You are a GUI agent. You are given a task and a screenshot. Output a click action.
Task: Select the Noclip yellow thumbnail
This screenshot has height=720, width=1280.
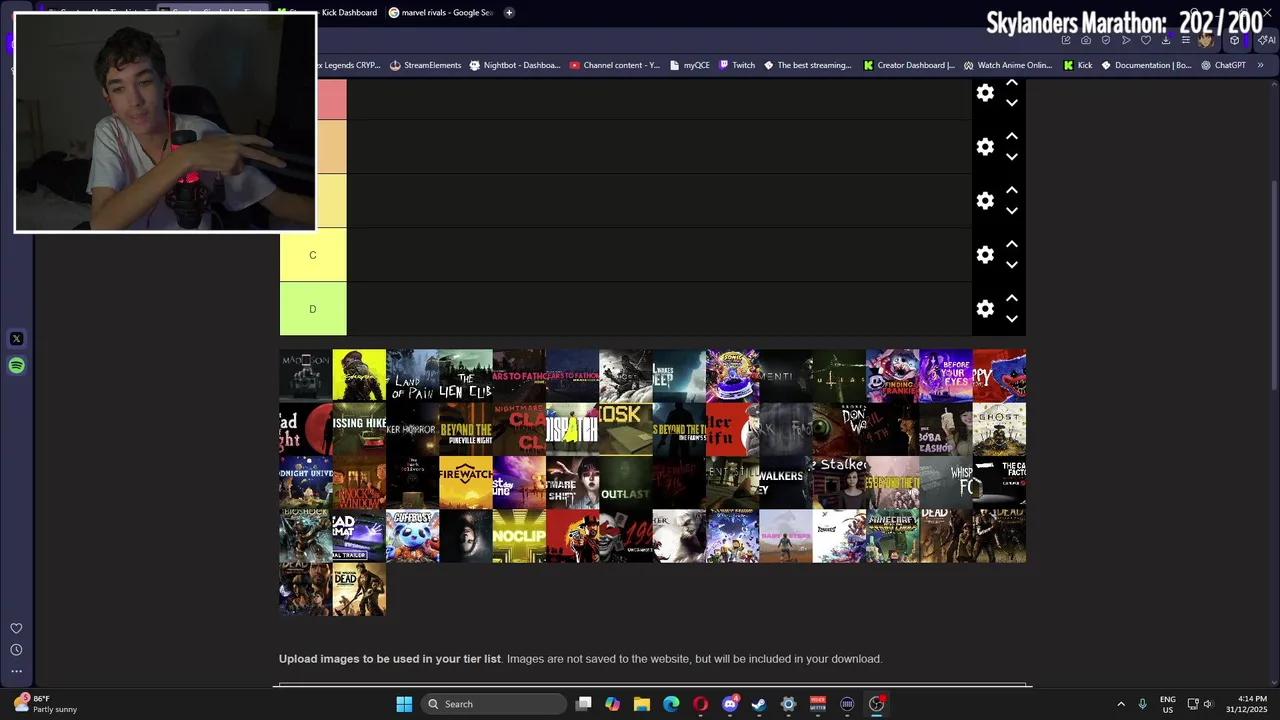pos(519,536)
